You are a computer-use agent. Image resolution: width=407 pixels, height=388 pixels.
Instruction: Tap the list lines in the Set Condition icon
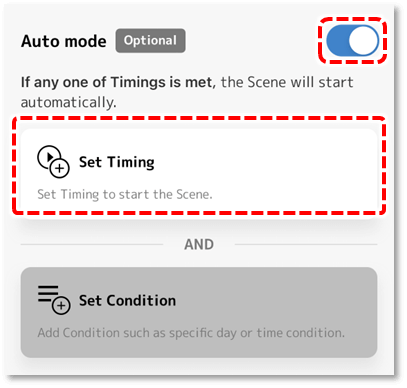(x=48, y=293)
